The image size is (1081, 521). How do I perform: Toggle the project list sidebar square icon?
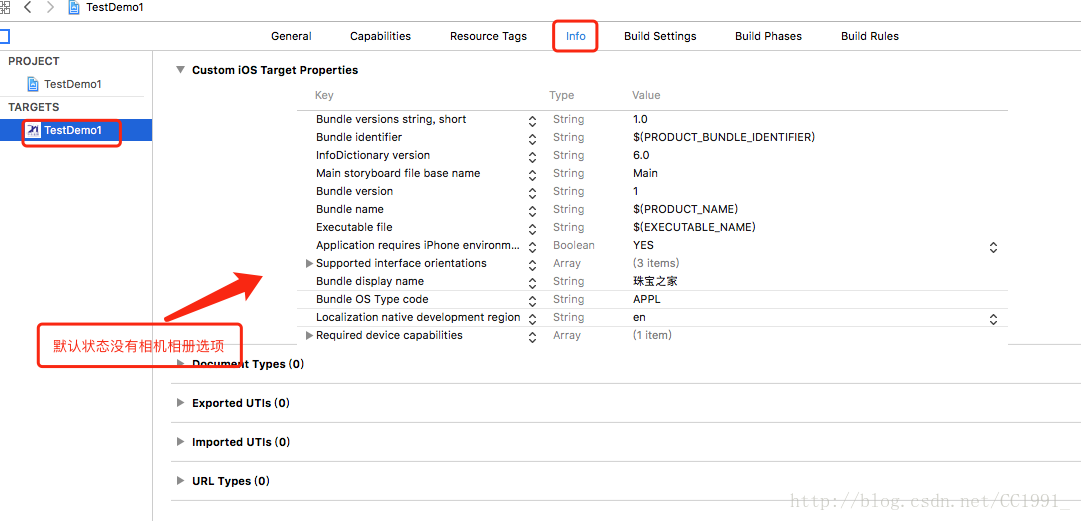pos(4,37)
